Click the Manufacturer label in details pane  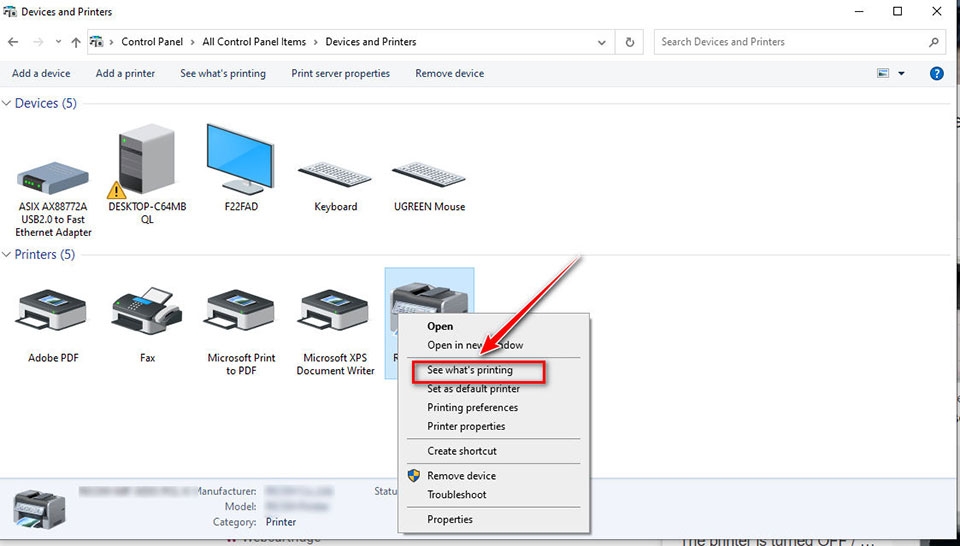pos(226,491)
